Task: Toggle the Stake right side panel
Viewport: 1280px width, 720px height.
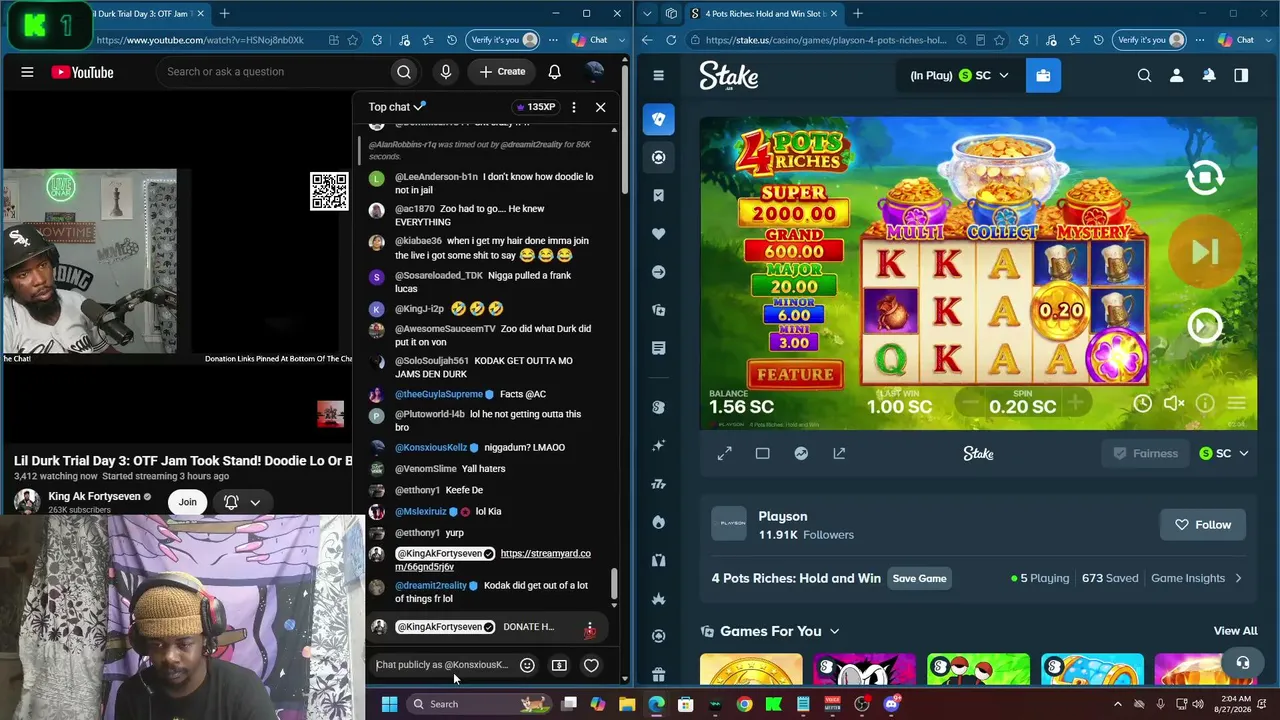Action: click(x=1241, y=75)
